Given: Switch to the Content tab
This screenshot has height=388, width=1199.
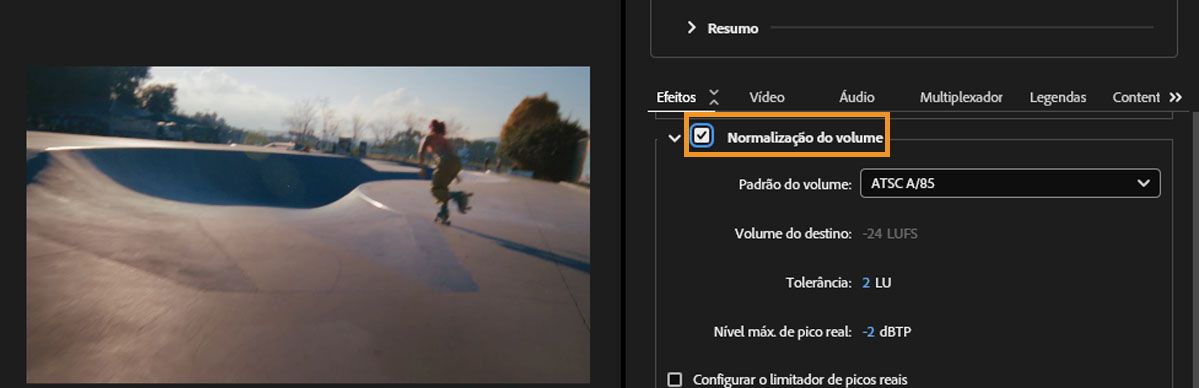Looking at the screenshot, I should (x=1136, y=97).
